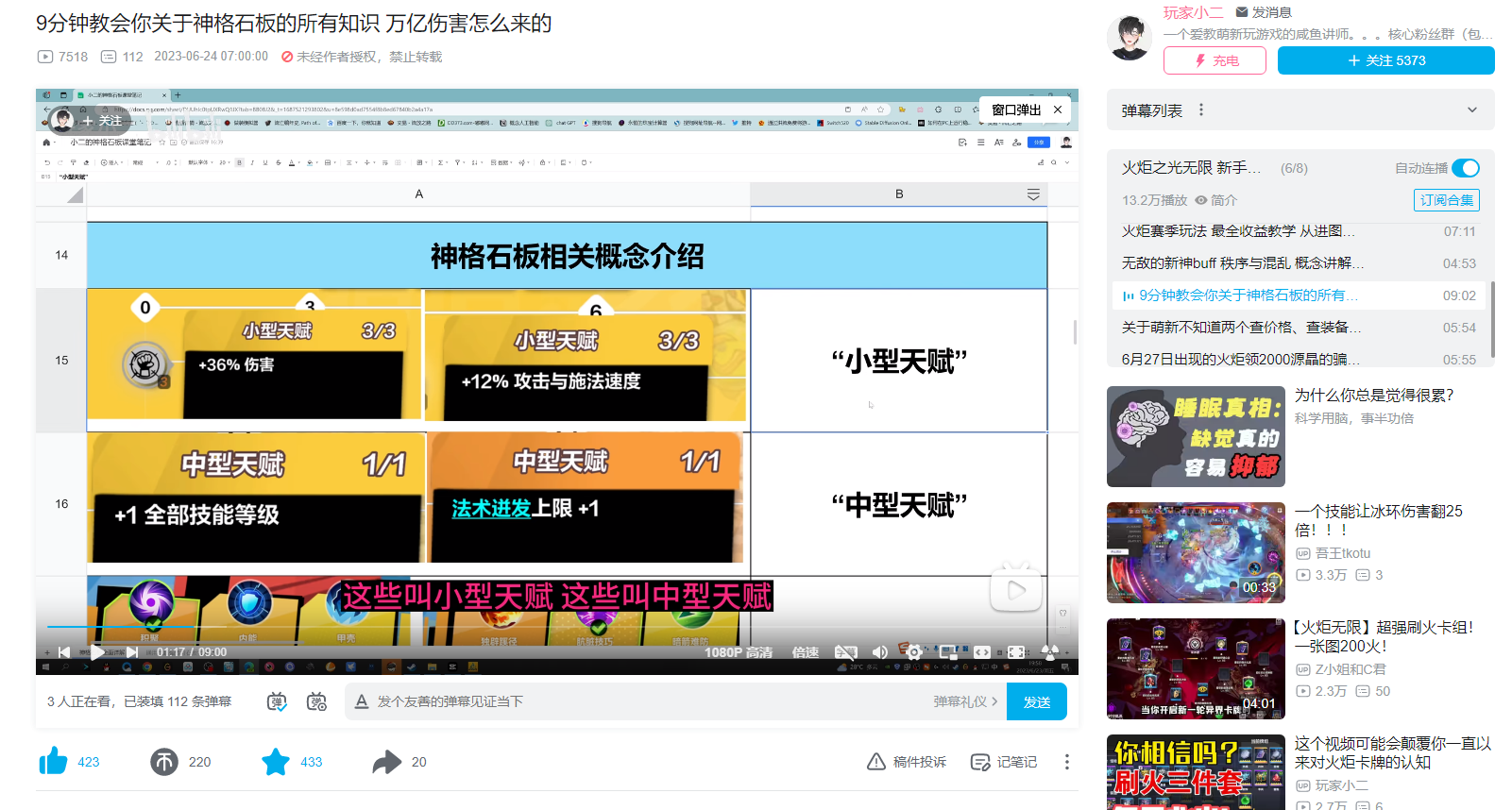Favorite the video with star icon

pyautogui.click(x=276, y=761)
